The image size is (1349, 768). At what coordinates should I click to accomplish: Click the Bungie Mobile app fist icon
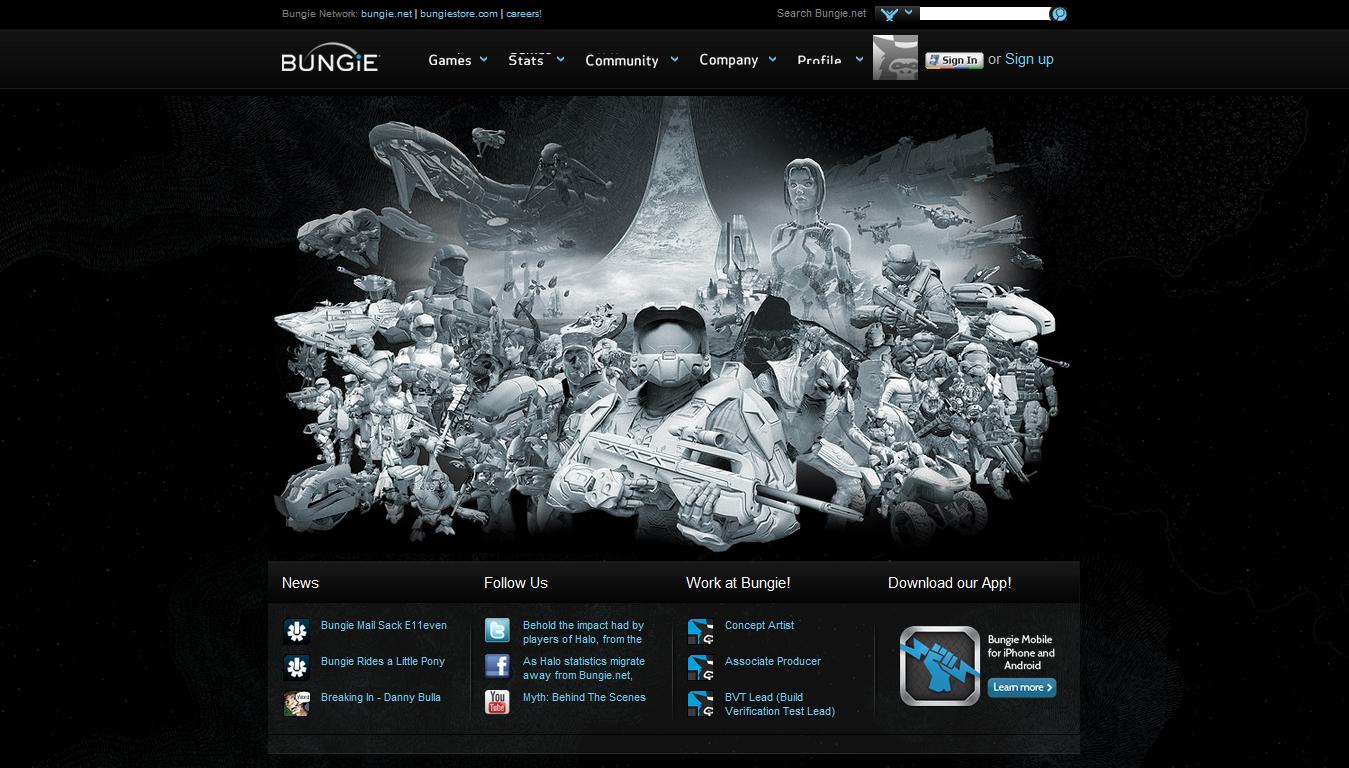point(939,666)
